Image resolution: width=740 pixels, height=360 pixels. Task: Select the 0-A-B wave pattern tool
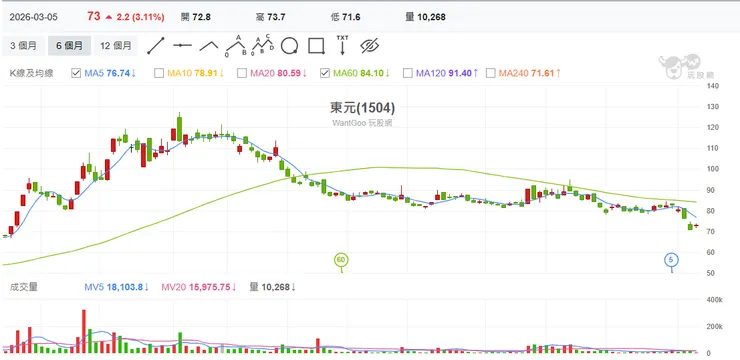236,46
